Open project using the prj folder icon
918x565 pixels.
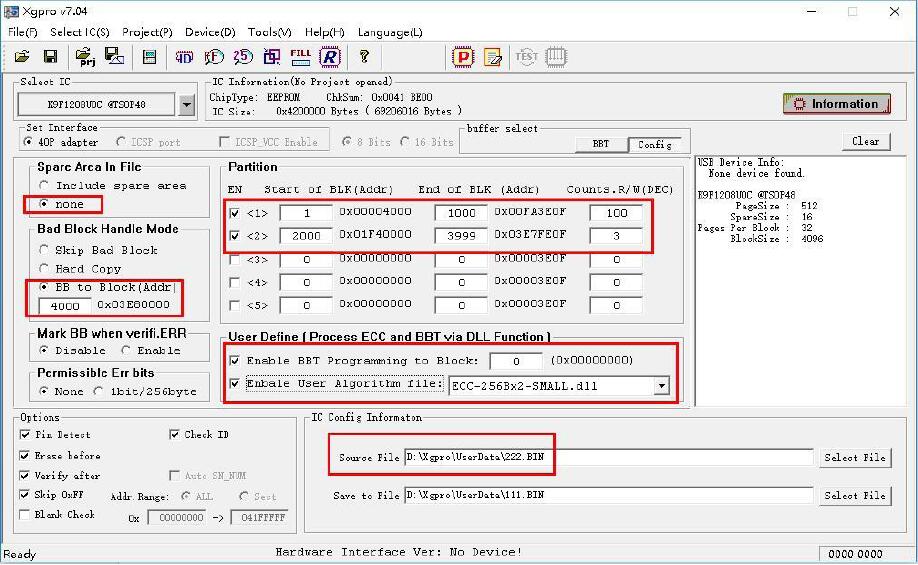tap(85, 57)
